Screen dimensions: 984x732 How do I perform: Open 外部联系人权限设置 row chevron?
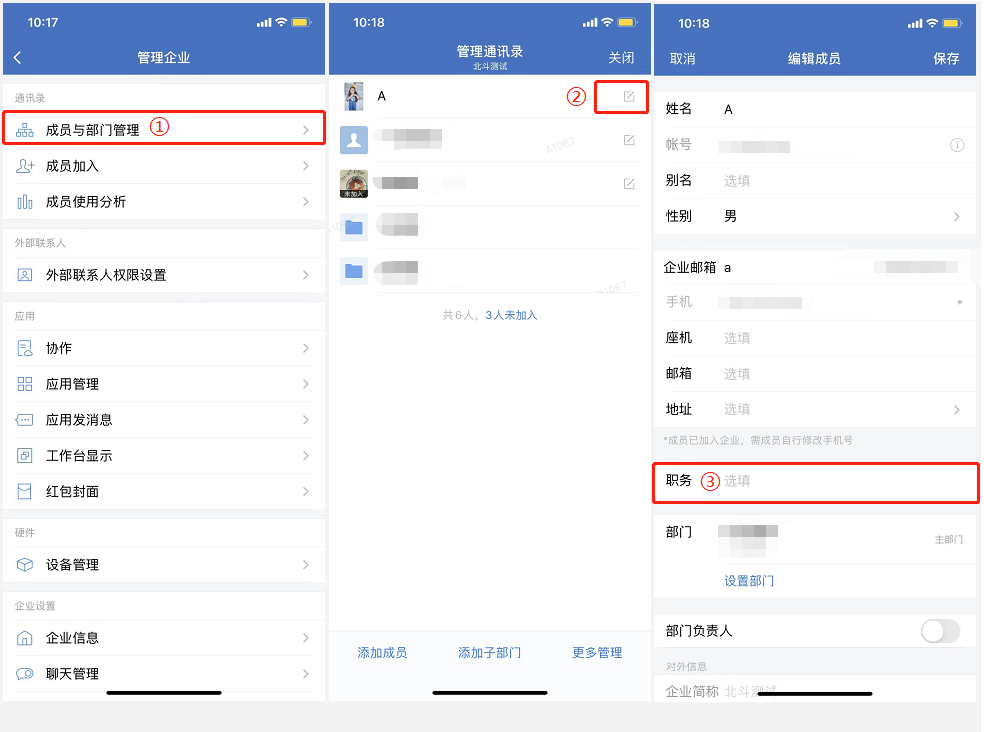pos(306,275)
